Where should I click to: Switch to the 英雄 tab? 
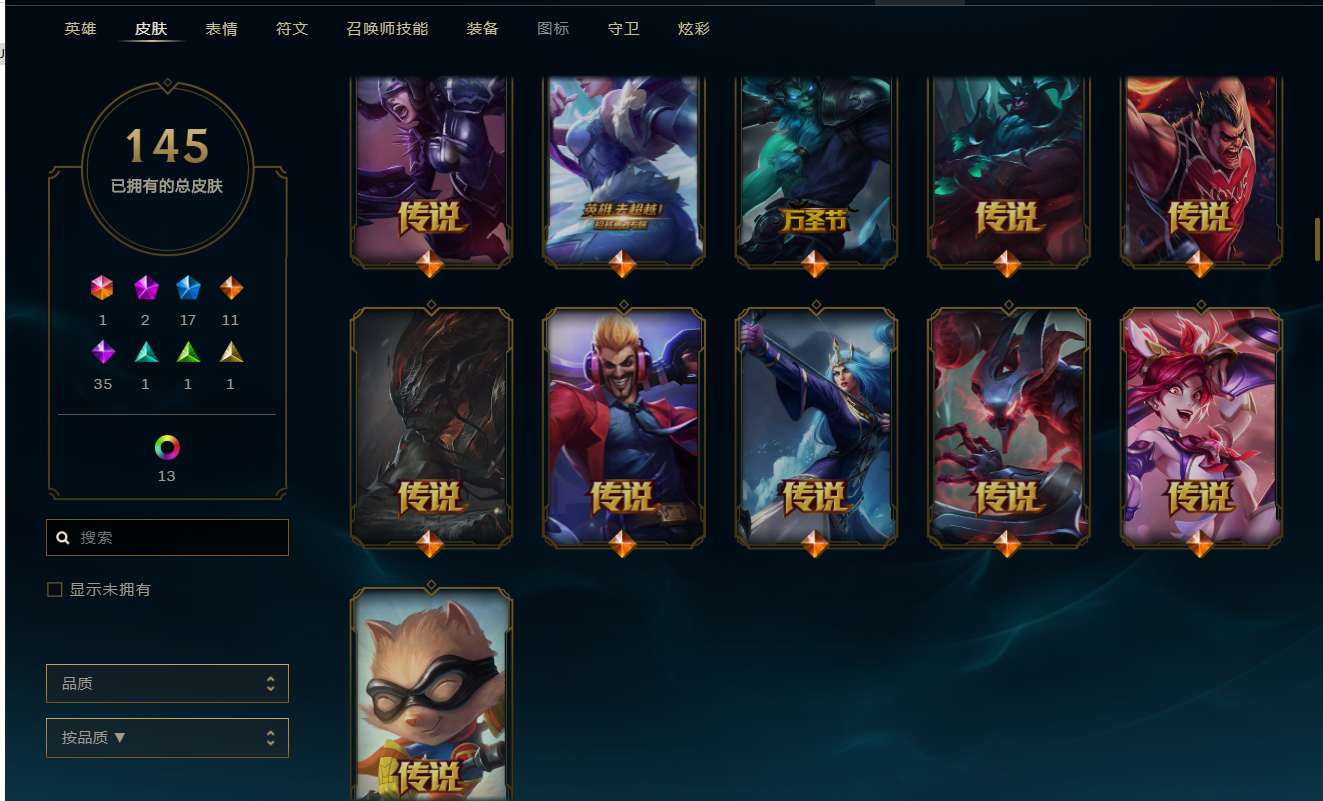click(80, 29)
